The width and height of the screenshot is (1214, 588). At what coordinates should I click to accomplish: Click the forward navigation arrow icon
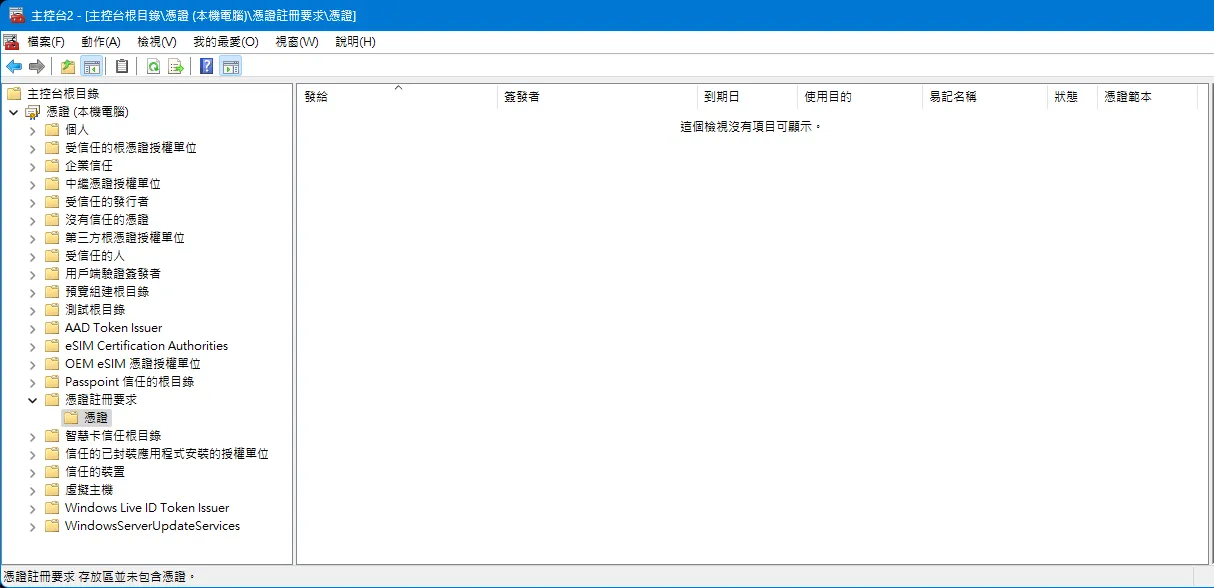pos(37,66)
